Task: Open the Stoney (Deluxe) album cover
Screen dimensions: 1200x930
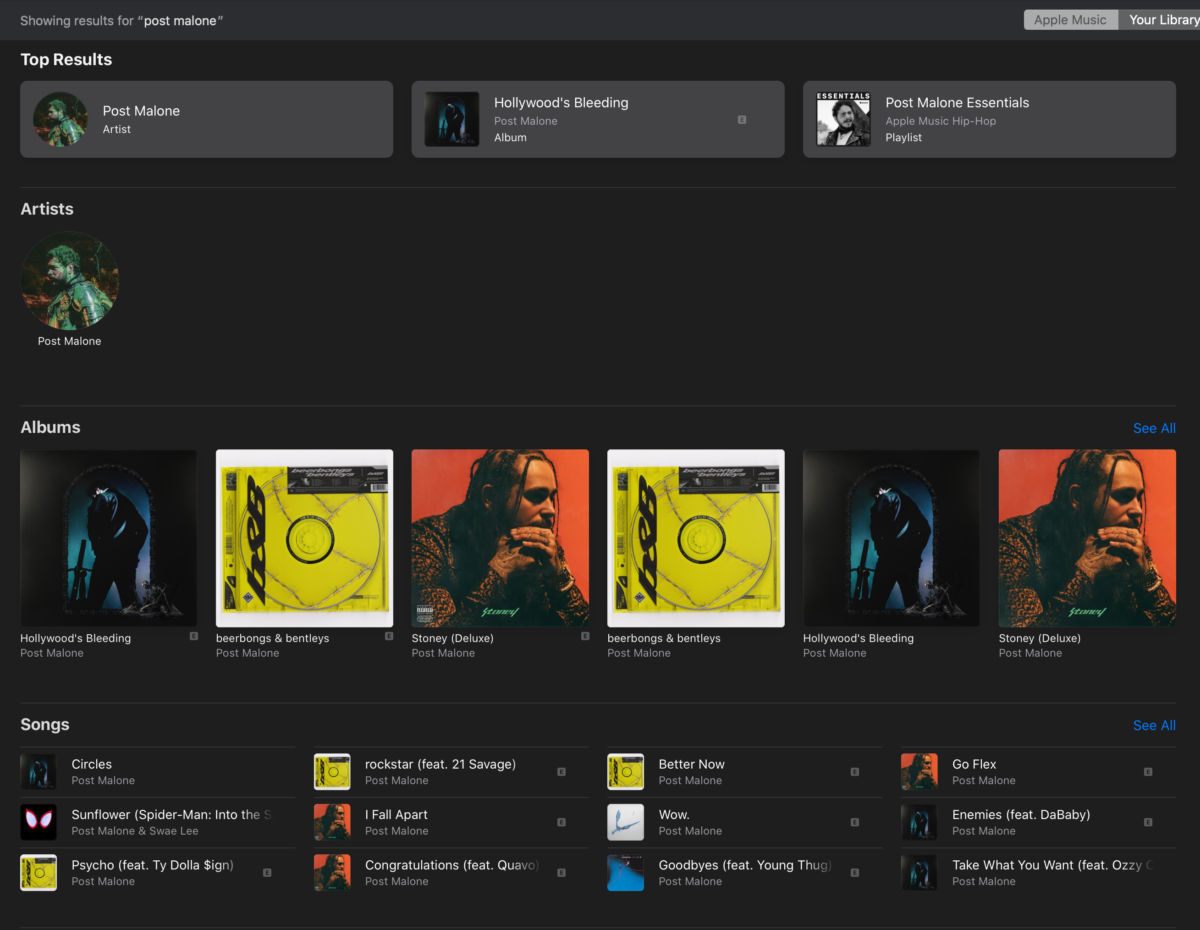Action: [x=500, y=537]
